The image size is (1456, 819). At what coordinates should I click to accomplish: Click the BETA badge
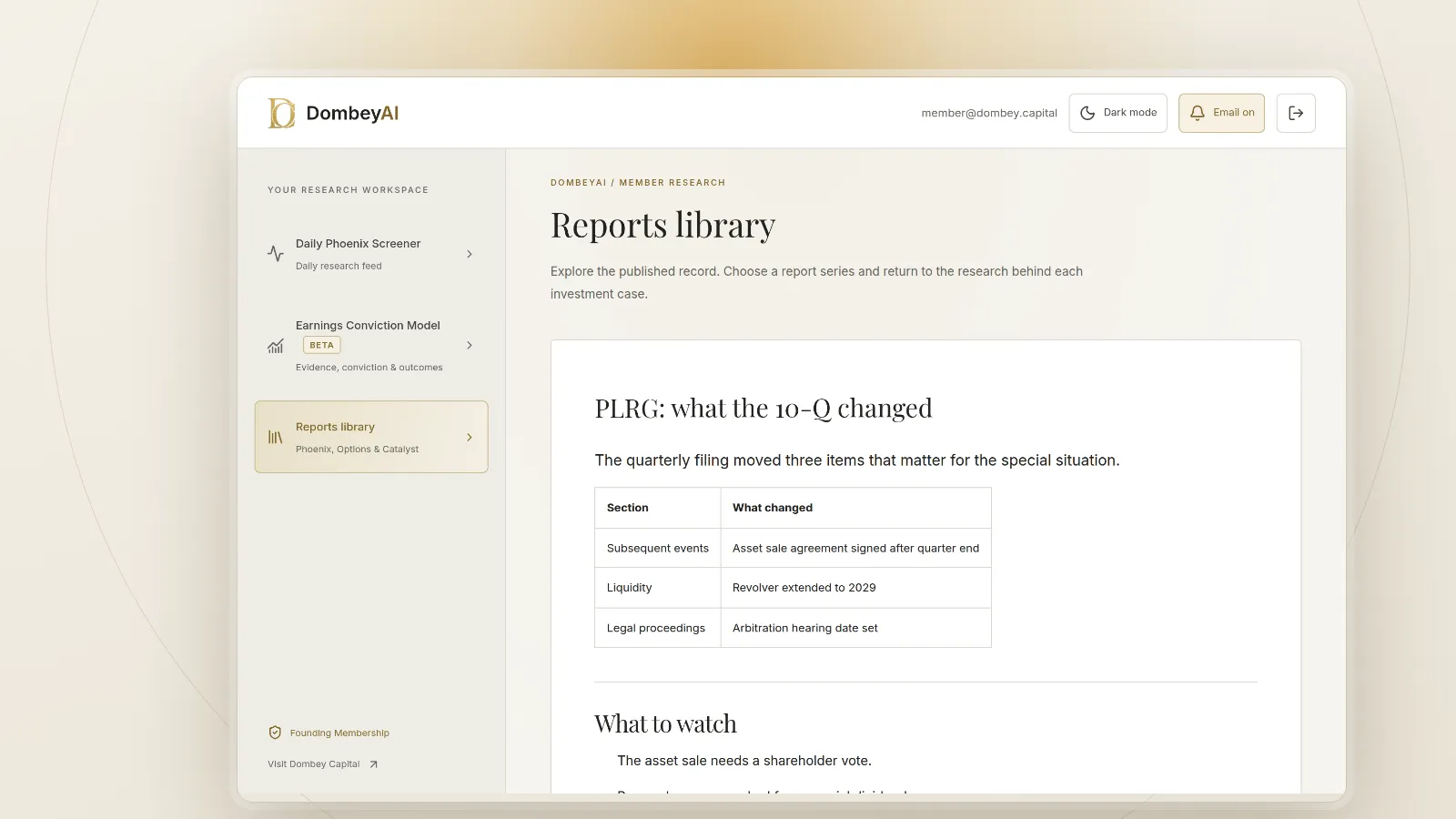click(321, 345)
